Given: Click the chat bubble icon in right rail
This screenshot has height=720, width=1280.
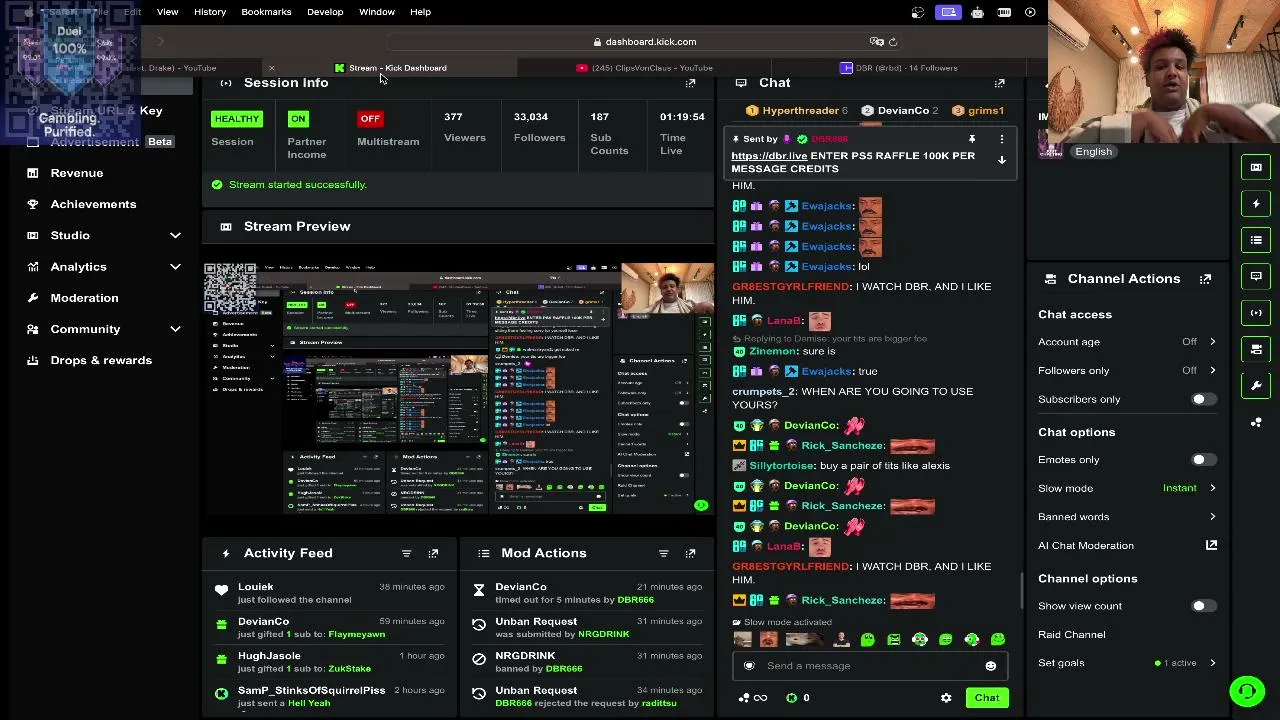Looking at the screenshot, I should (1256, 276).
